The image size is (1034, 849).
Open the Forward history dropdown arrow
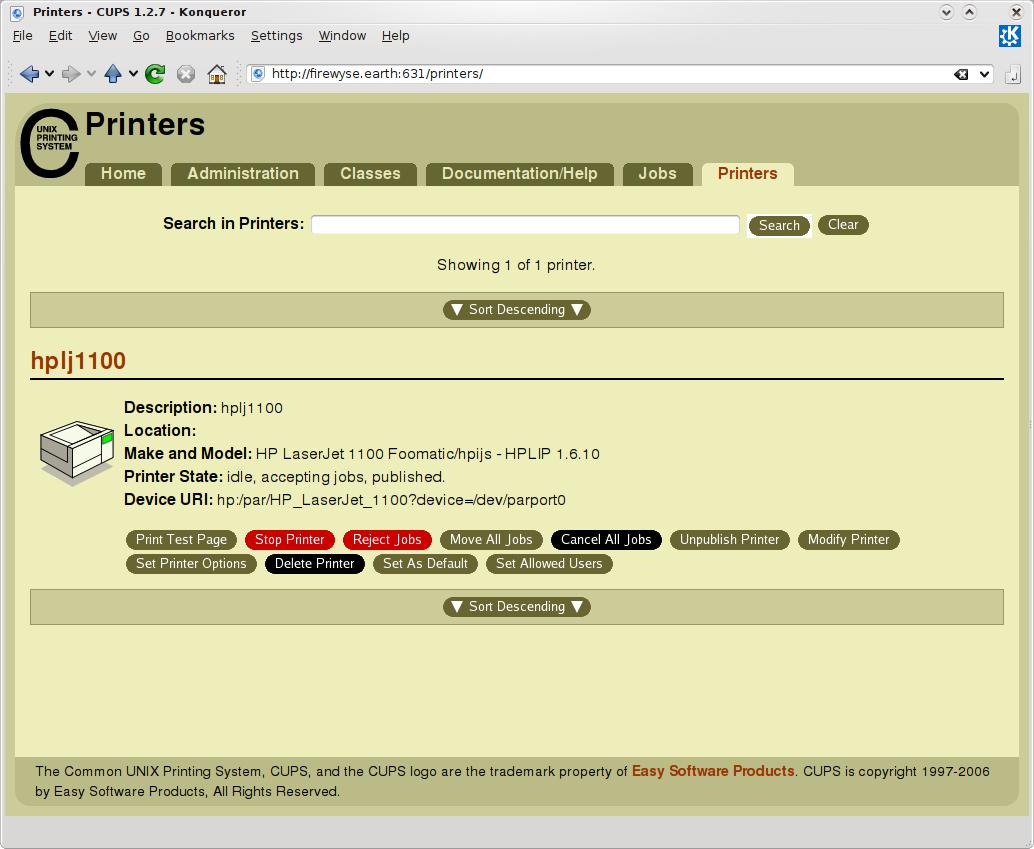[91, 74]
